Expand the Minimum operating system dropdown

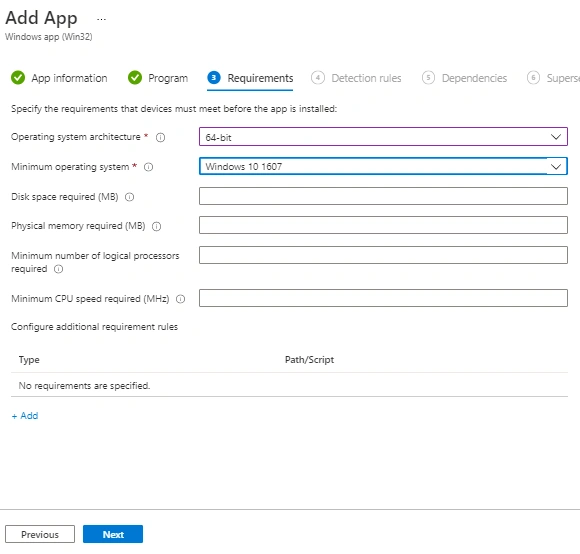pyautogui.click(x=383, y=166)
